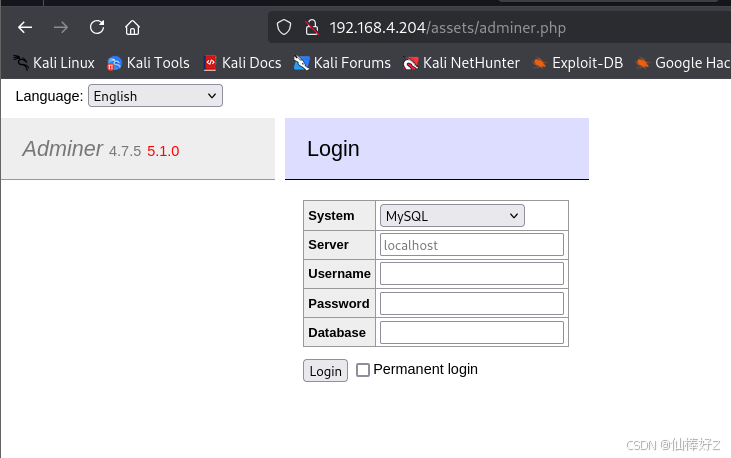Image resolution: width=731 pixels, height=458 pixels.
Task: Focus the Server input field
Action: point(472,245)
